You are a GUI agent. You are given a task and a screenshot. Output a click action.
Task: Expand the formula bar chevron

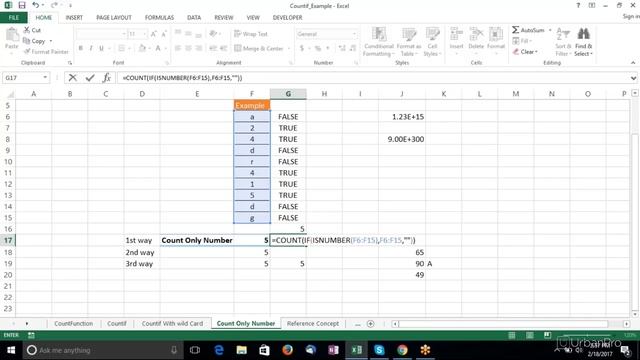[x=633, y=78]
